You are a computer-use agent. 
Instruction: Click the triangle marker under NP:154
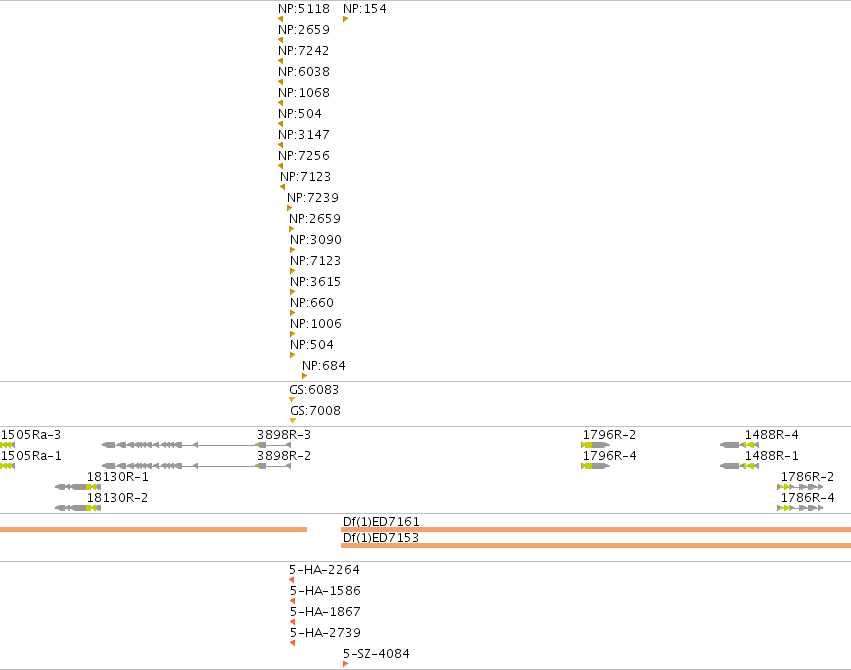pos(345,20)
